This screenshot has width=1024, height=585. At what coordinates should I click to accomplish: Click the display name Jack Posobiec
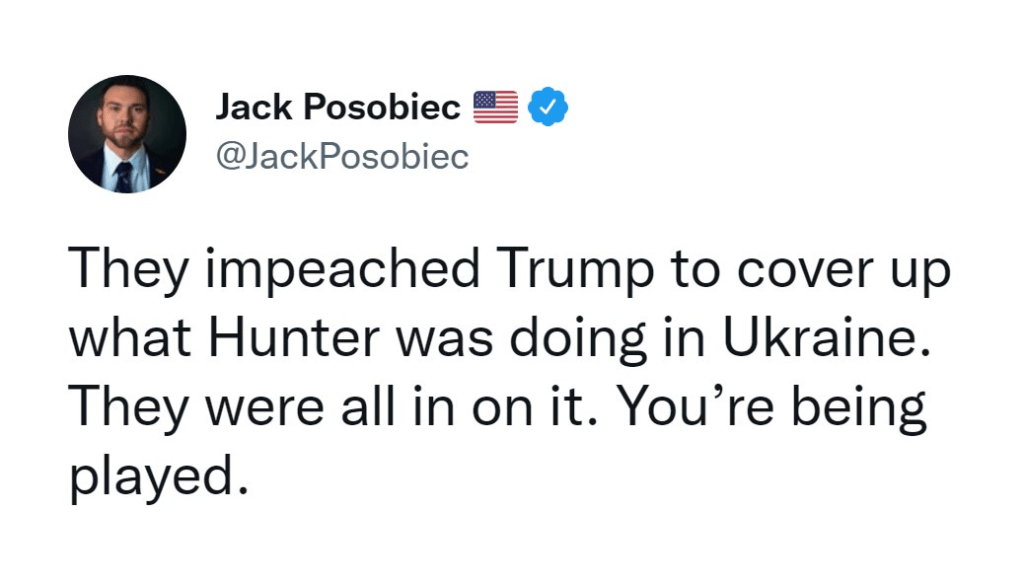click(338, 107)
